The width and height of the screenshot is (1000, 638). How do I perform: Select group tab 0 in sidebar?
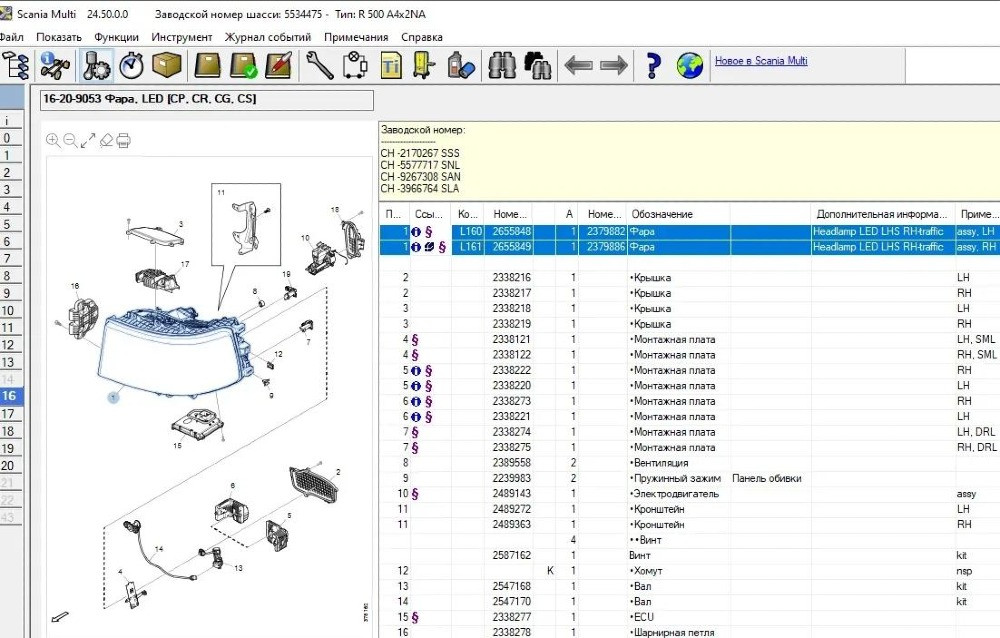11,138
